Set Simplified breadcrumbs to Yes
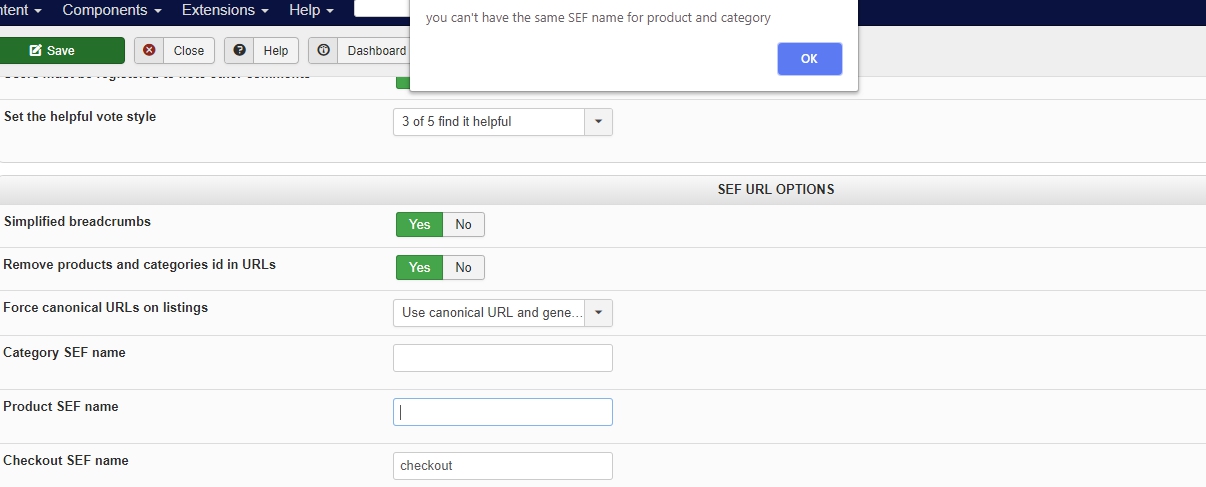Screen dimensions: 1206x487 click(x=419, y=224)
